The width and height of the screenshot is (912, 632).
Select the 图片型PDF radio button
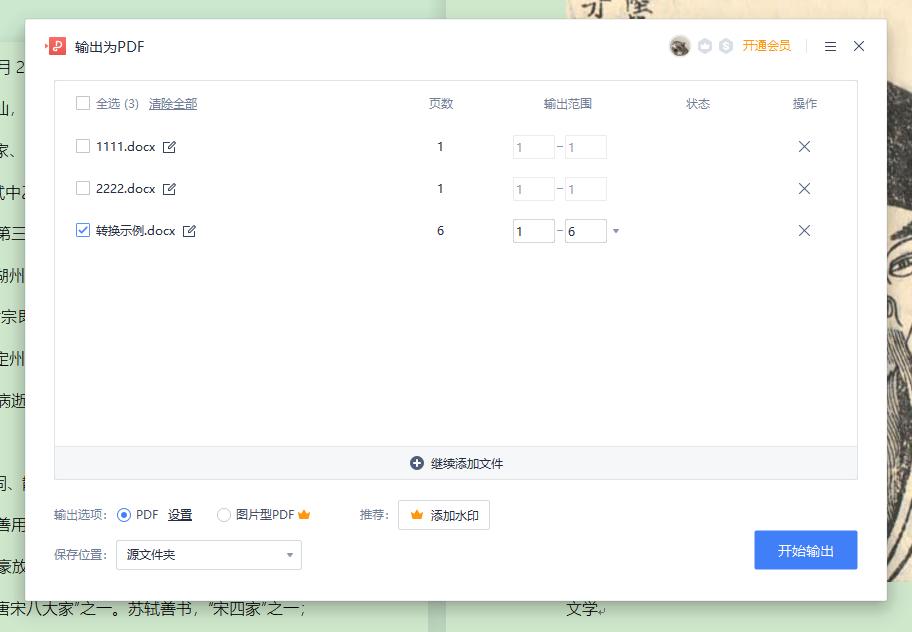[222, 514]
